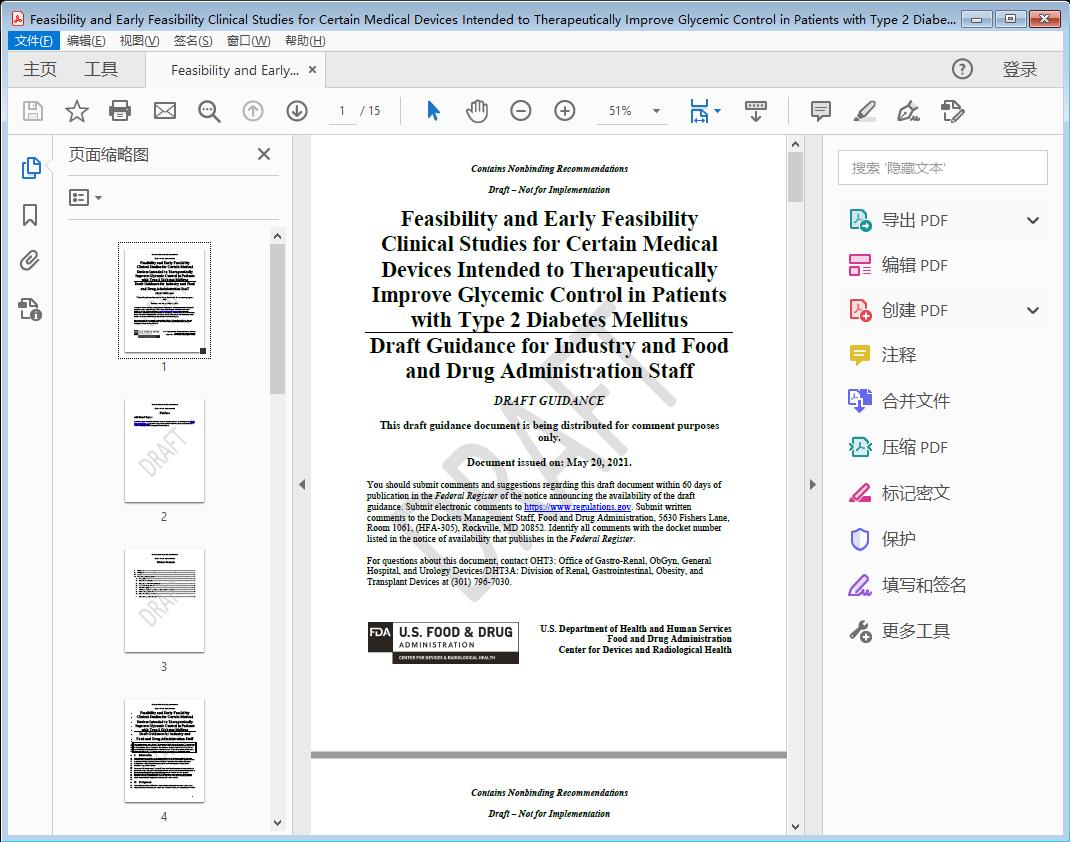Email the PDF using the envelope icon

coord(164,111)
